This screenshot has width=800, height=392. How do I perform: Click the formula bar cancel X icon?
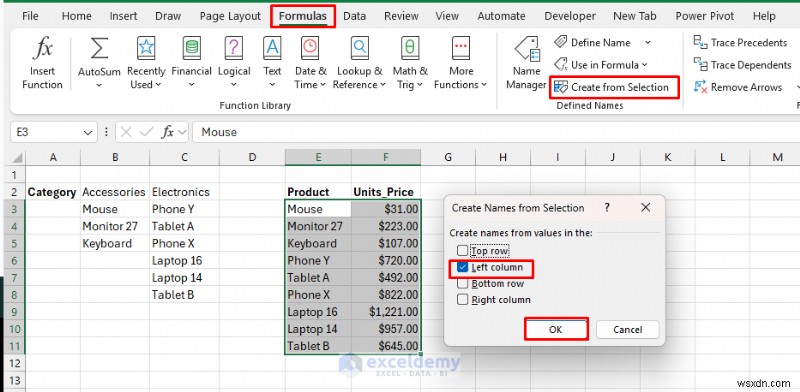[x=126, y=132]
